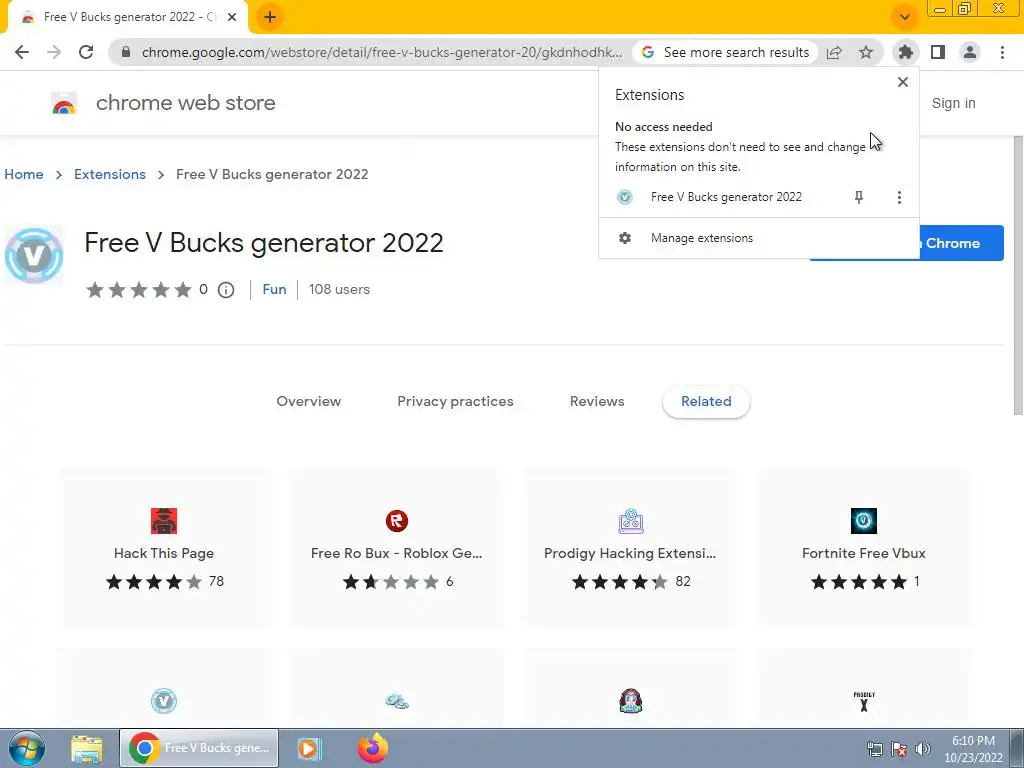
Task: Click the Chrome Web Store rainbow logo
Action: click(x=64, y=103)
